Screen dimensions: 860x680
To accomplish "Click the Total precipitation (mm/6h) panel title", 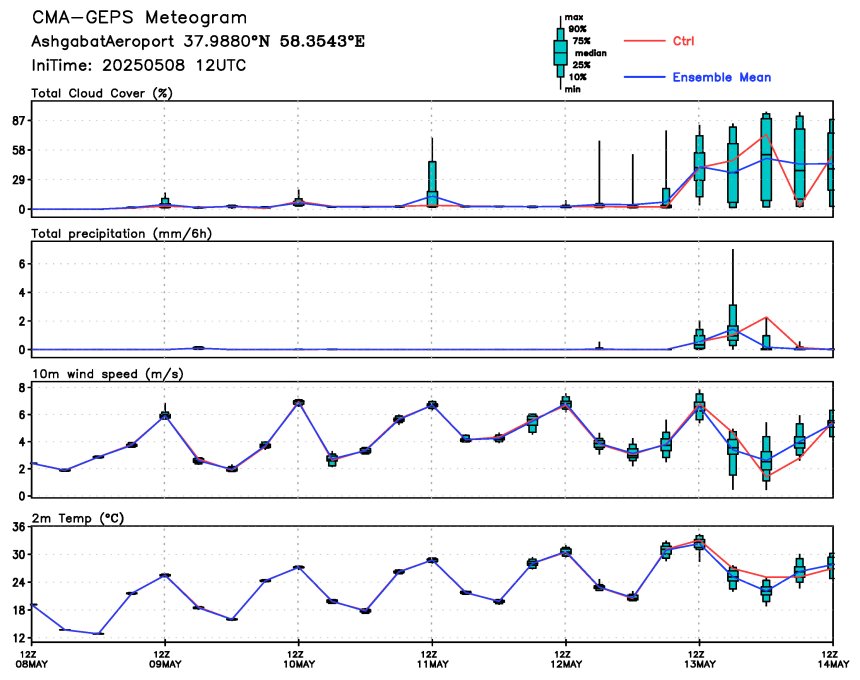I will (121, 234).
